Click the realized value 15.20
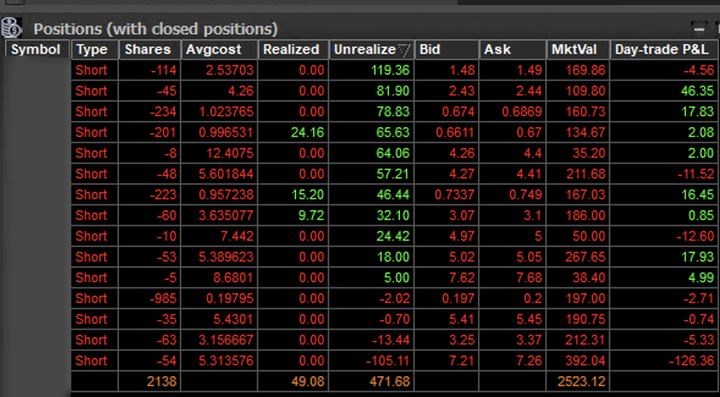Viewport: 720px width, 397px height. pos(293,195)
